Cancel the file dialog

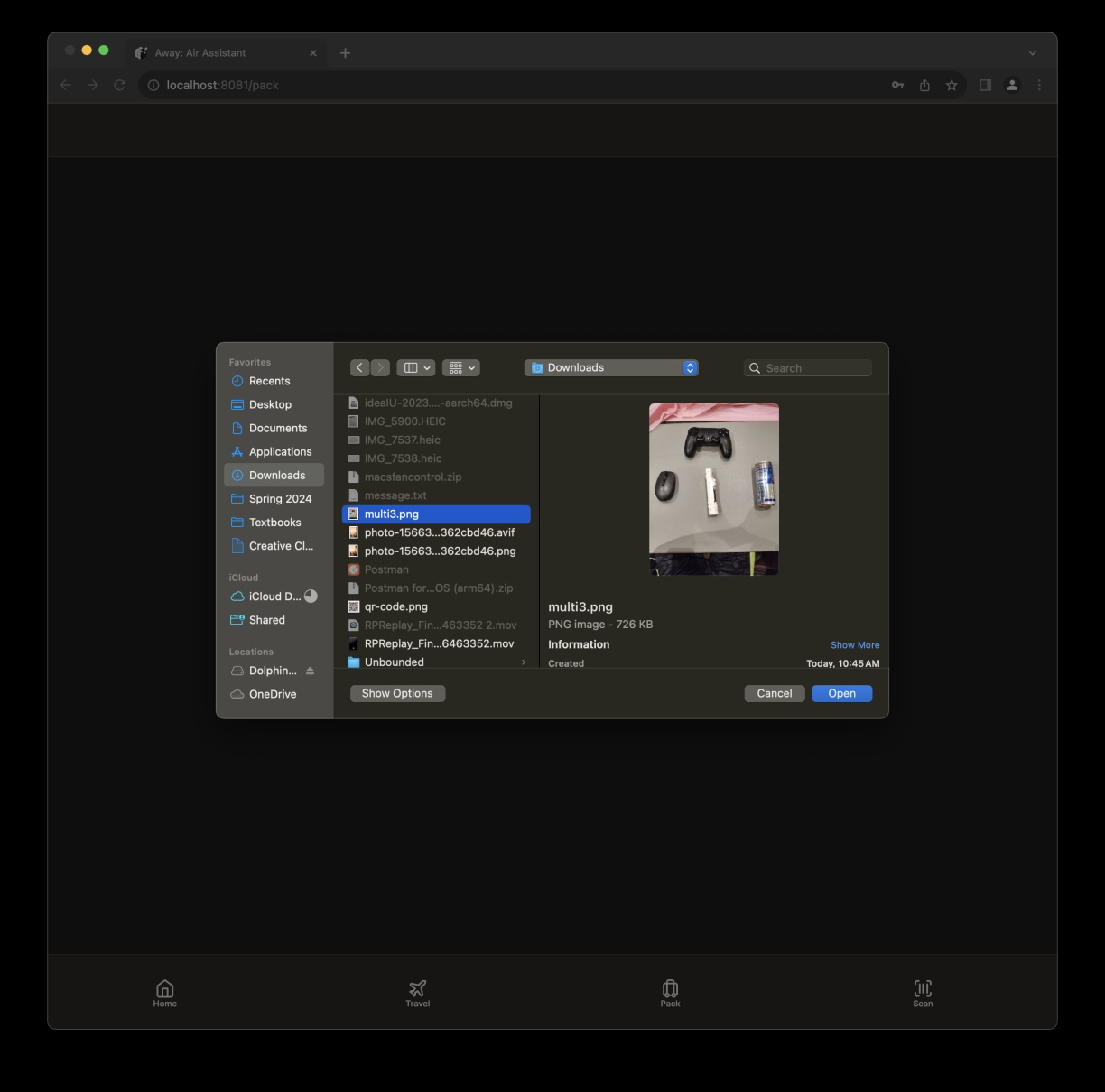[775, 693]
